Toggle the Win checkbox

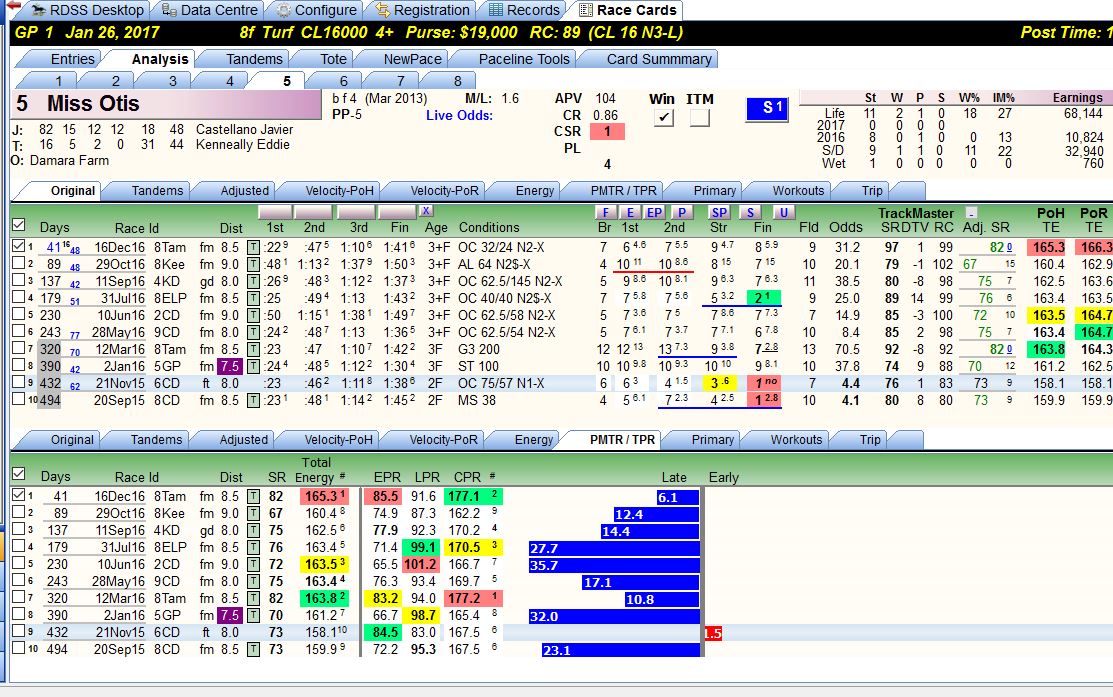tap(663, 117)
